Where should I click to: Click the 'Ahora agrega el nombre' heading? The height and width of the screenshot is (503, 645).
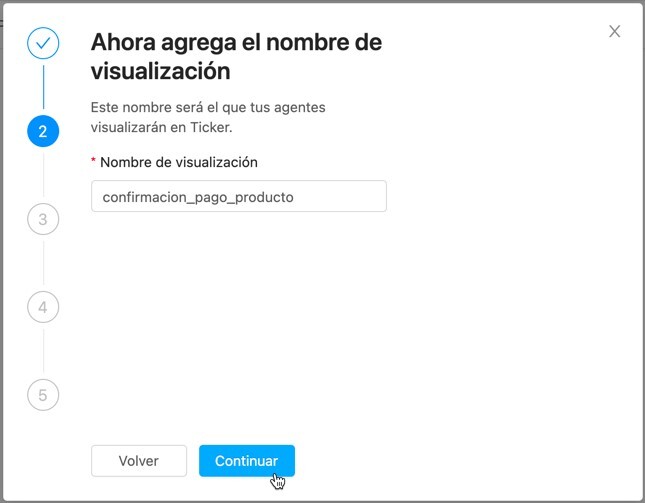tap(236, 43)
